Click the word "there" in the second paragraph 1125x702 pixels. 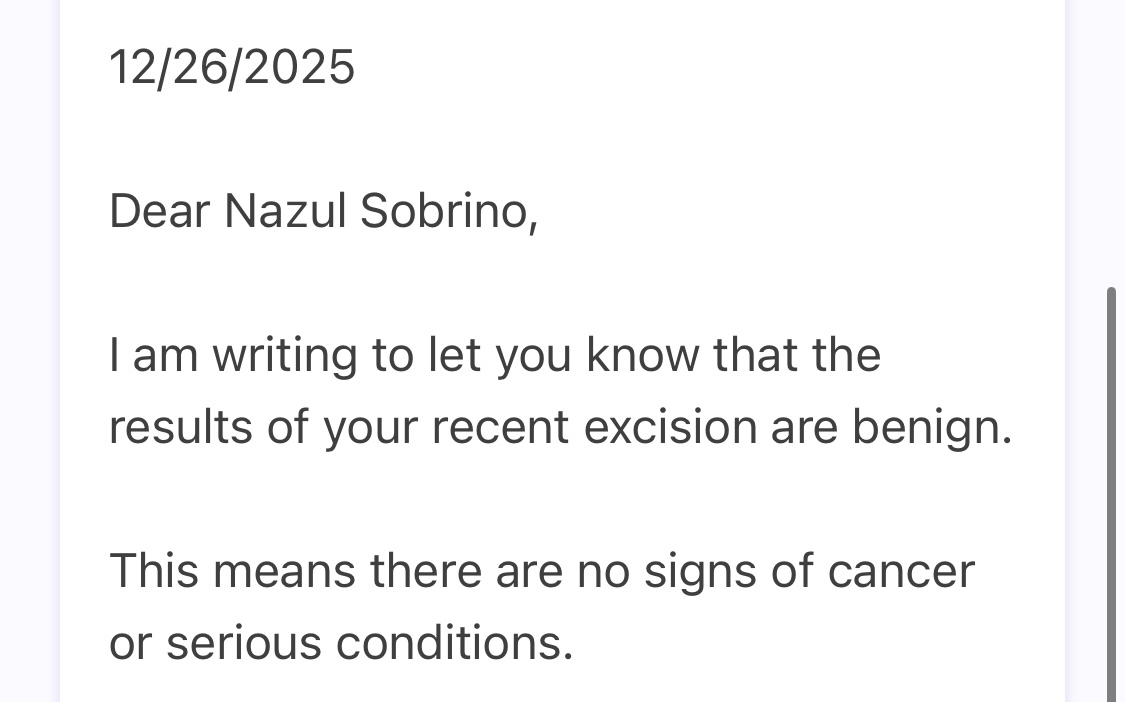(x=426, y=571)
